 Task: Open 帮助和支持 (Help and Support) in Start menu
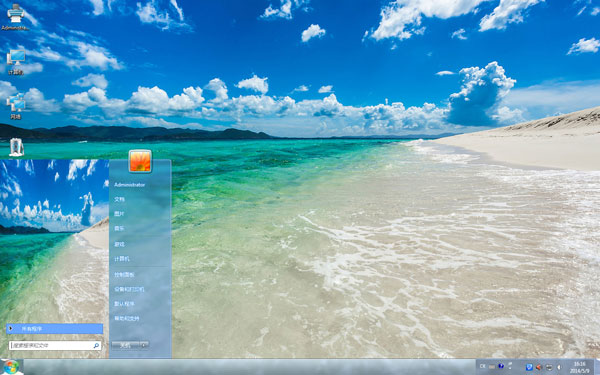coord(127,318)
